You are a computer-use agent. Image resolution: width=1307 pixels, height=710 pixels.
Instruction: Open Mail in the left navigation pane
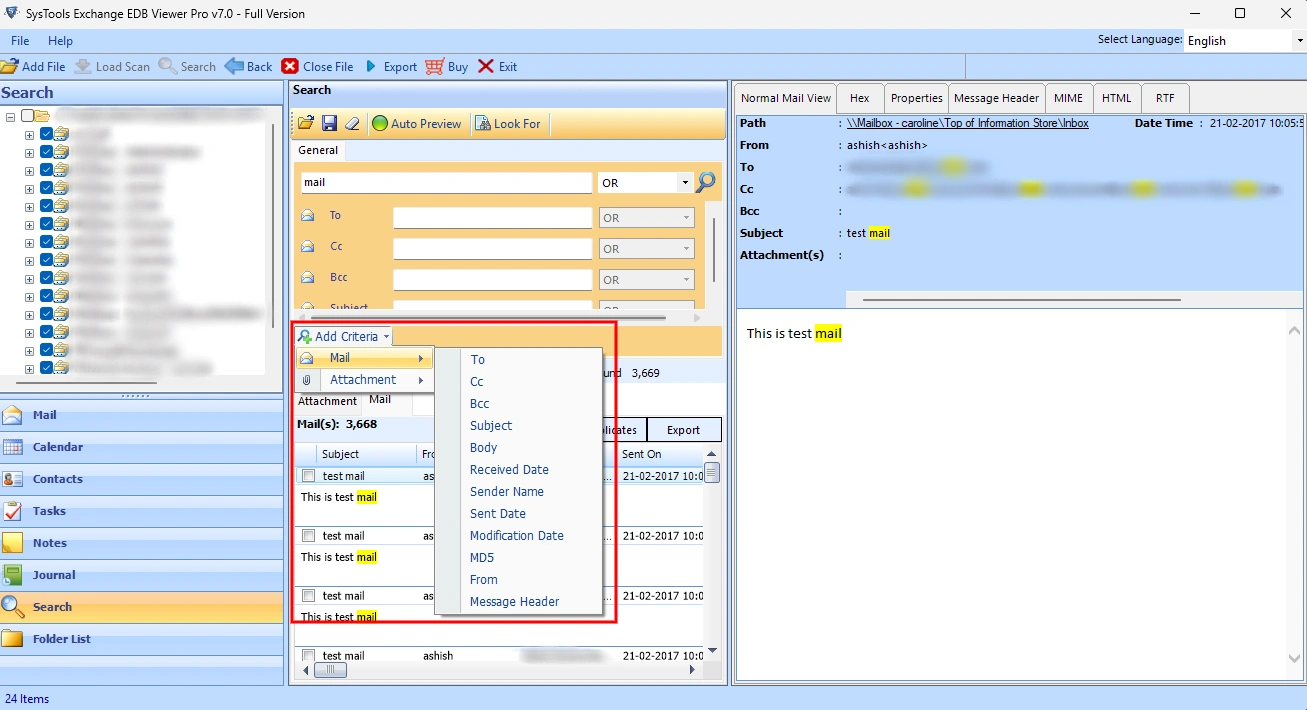point(142,415)
